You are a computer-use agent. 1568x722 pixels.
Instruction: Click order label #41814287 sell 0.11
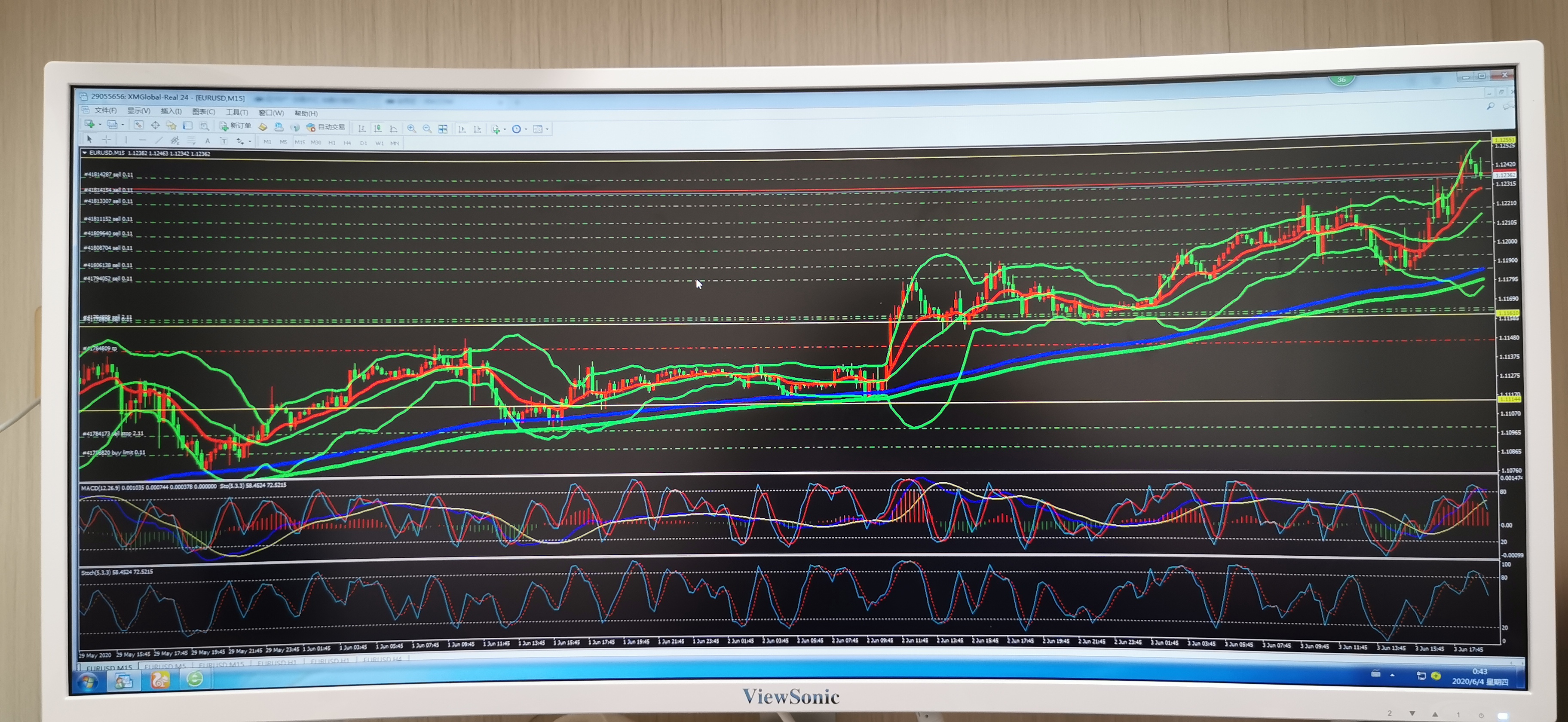108,174
